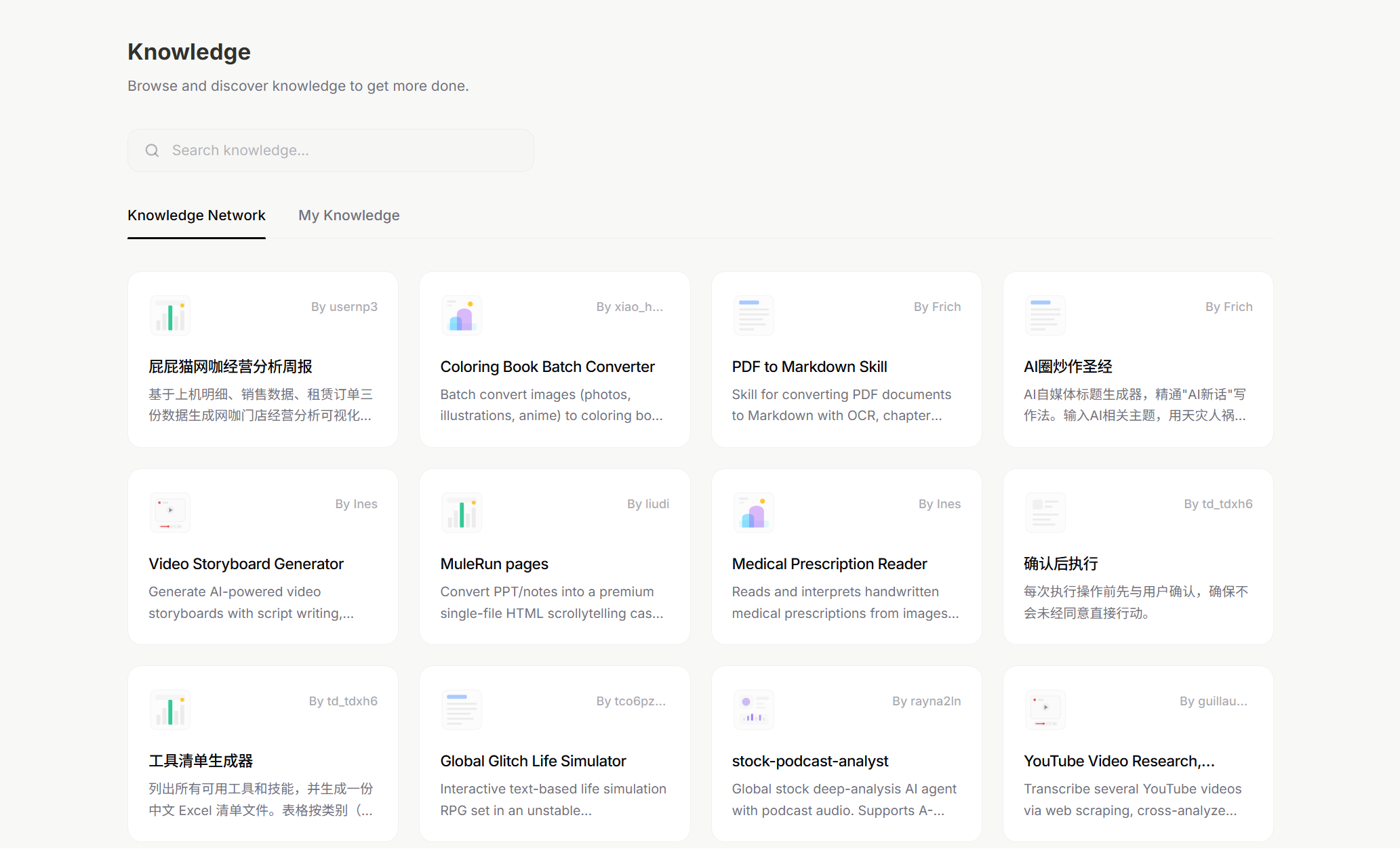Click author name Frich on PDF to Markdown Skill
Screen dimensions: 1400x849
937,306
